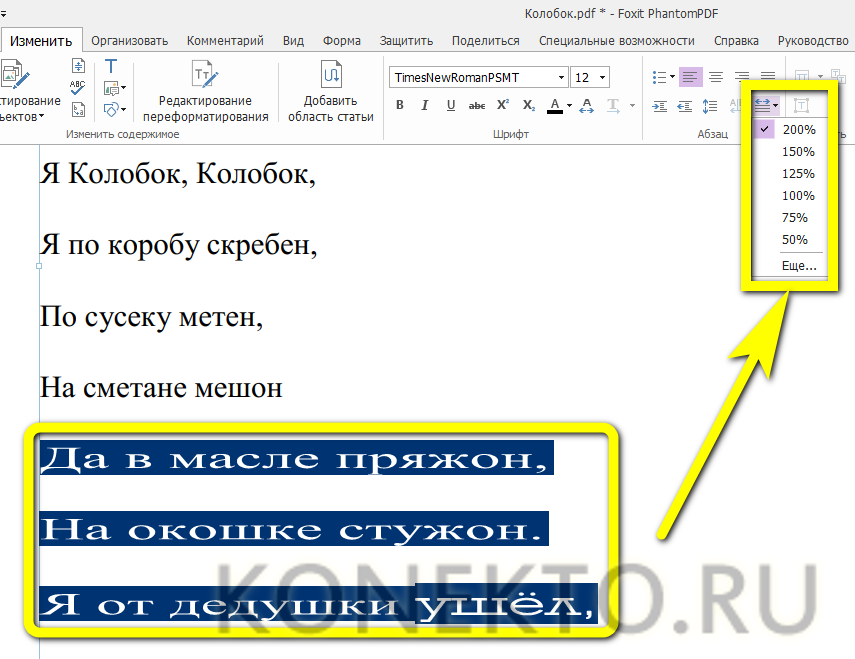Open the bullet list style dropdown arrow
Screen dimensions: 855x659
coord(672,77)
